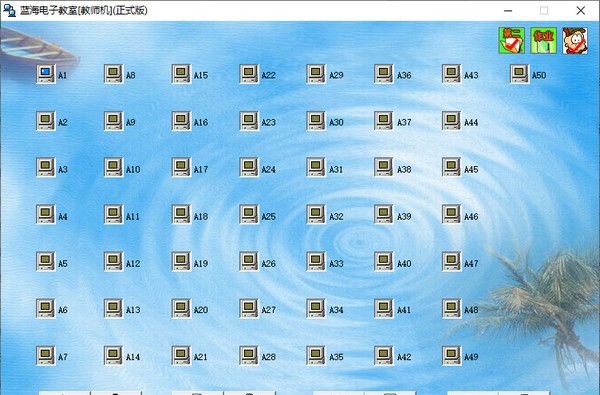
Task: Select the A18 student computer
Action: [x=181, y=215]
